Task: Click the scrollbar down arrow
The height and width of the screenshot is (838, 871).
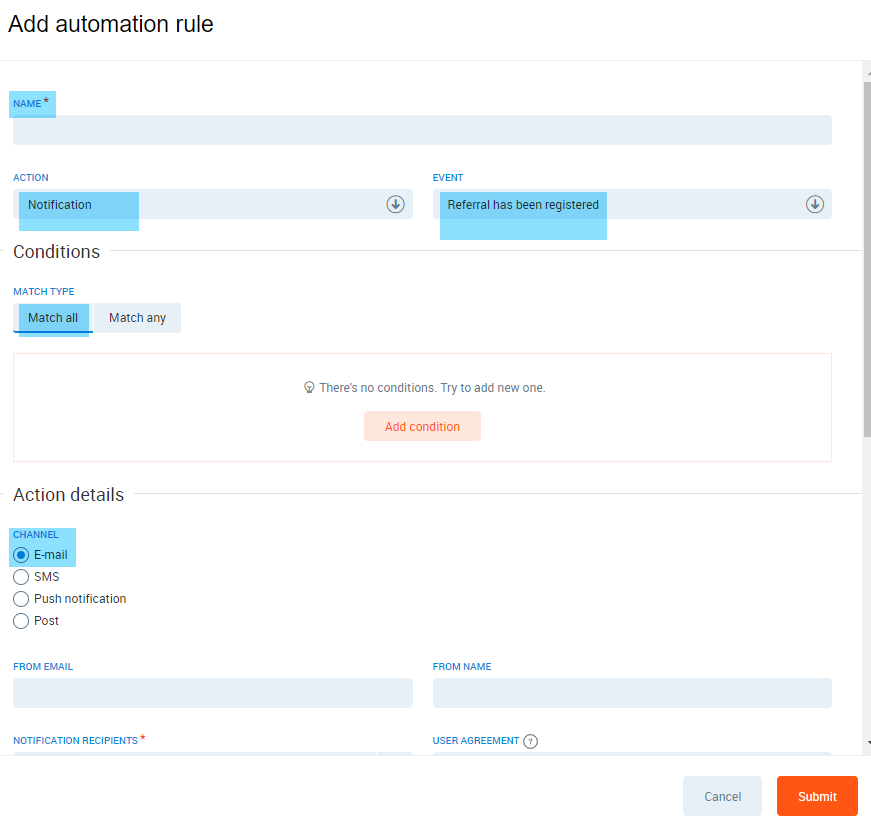Action: pos(866,743)
